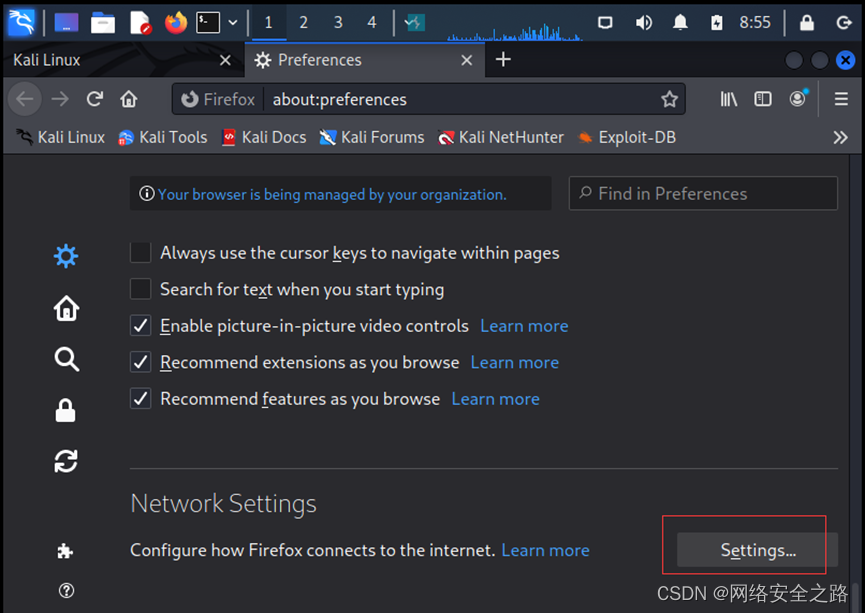The image size is (865, 613).
Task: Click the 8:55 clock
Action: coord(755,23)
